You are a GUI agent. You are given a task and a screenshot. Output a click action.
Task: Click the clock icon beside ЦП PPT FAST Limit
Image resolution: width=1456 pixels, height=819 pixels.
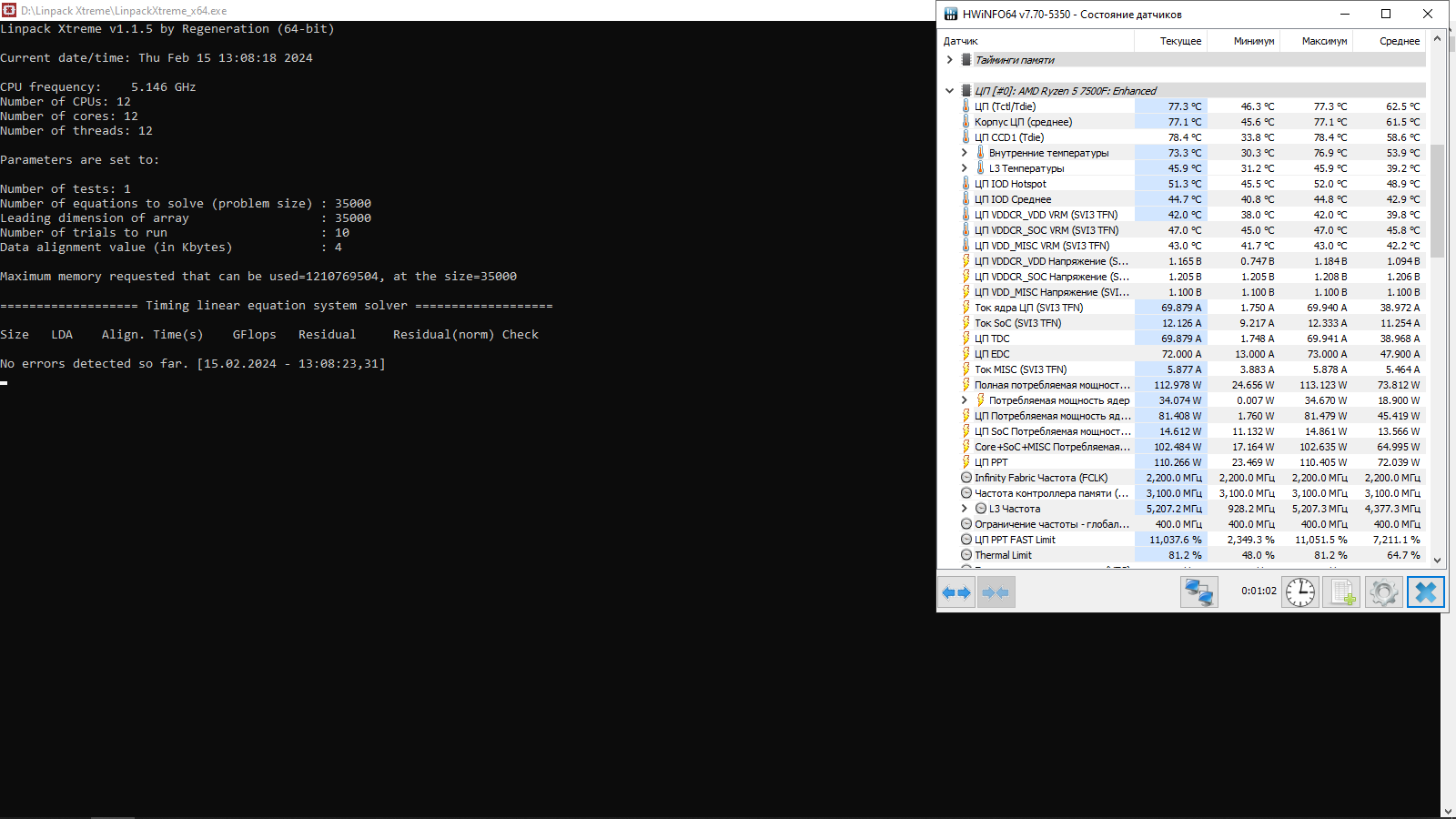coord(966,540)
